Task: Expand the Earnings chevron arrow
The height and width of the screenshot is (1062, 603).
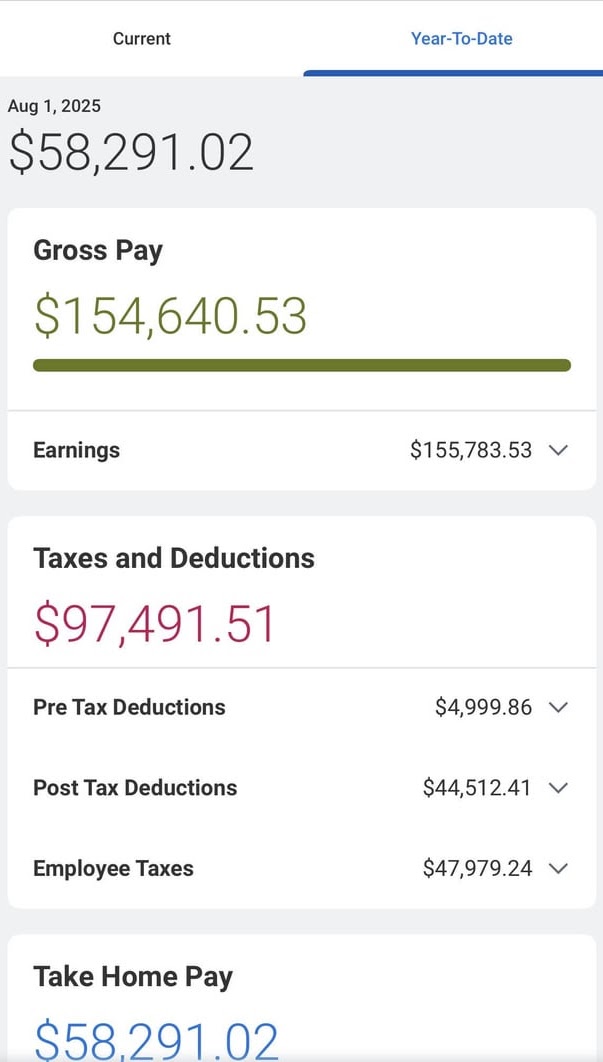Action: tap(558, 450)
